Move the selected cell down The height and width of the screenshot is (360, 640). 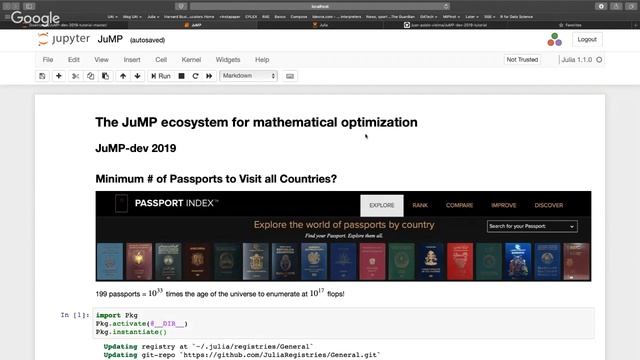click(138, 76)
